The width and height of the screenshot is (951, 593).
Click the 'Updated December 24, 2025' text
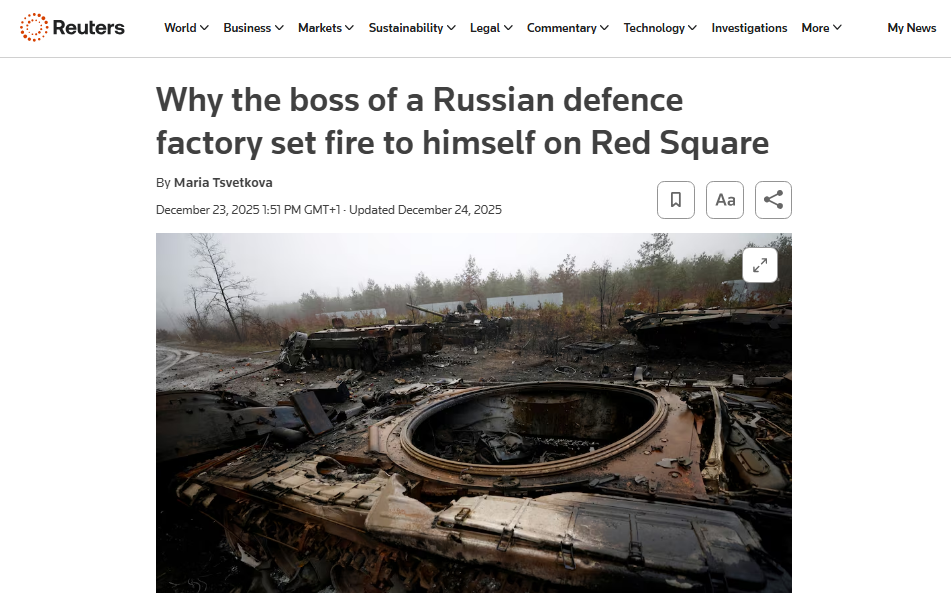coord(425,210)
